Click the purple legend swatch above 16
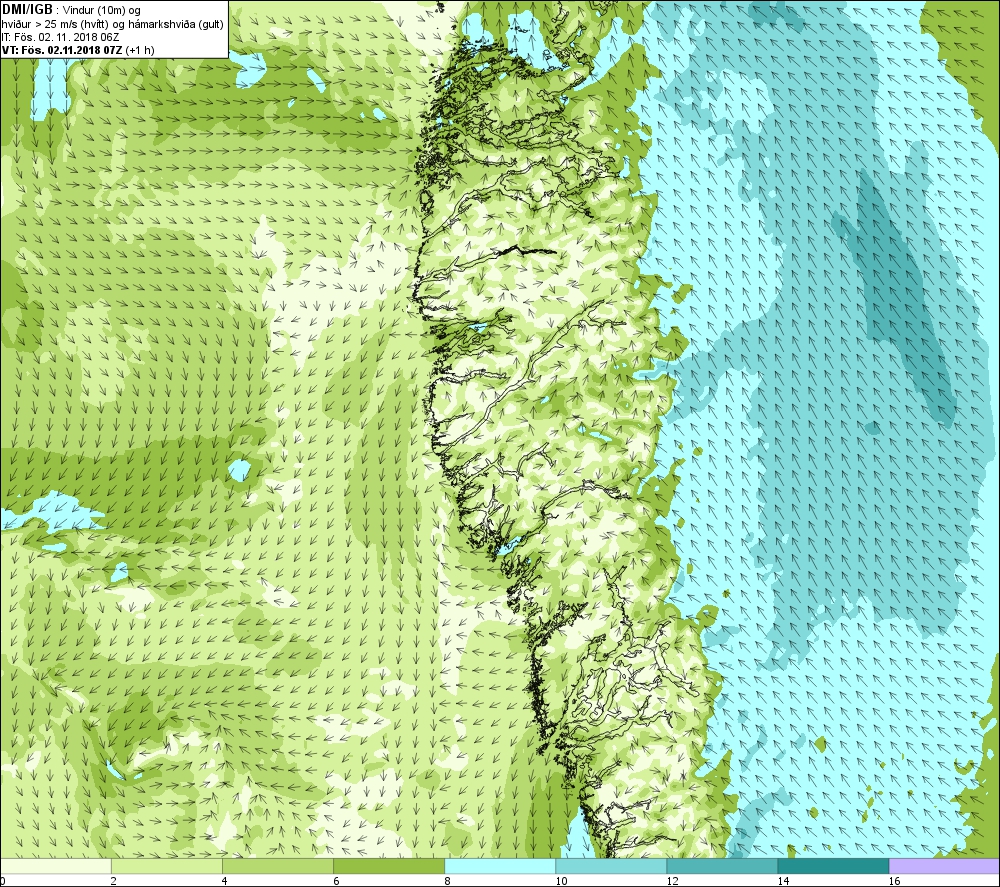1000x887 pixels. 944,866
